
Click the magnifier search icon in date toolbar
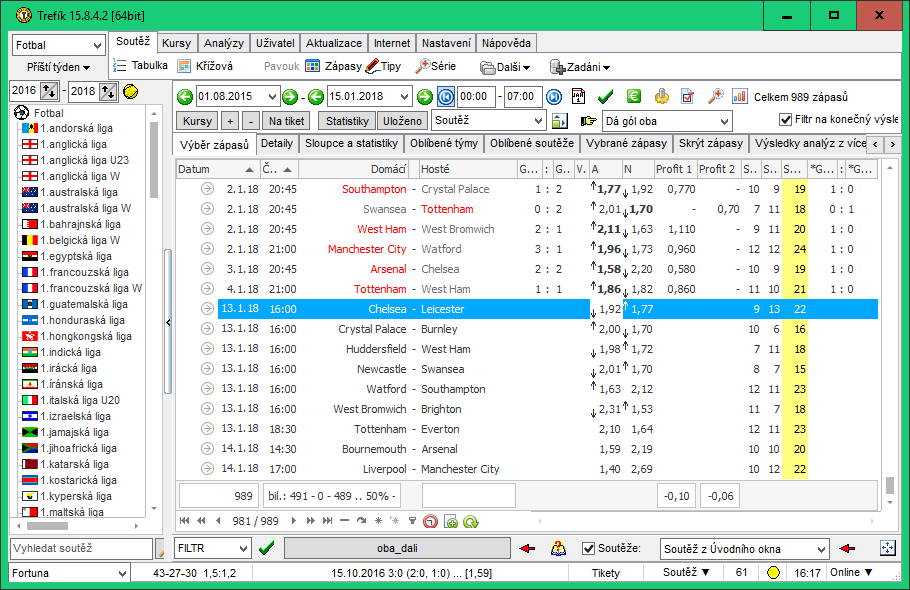pos(716,96)
